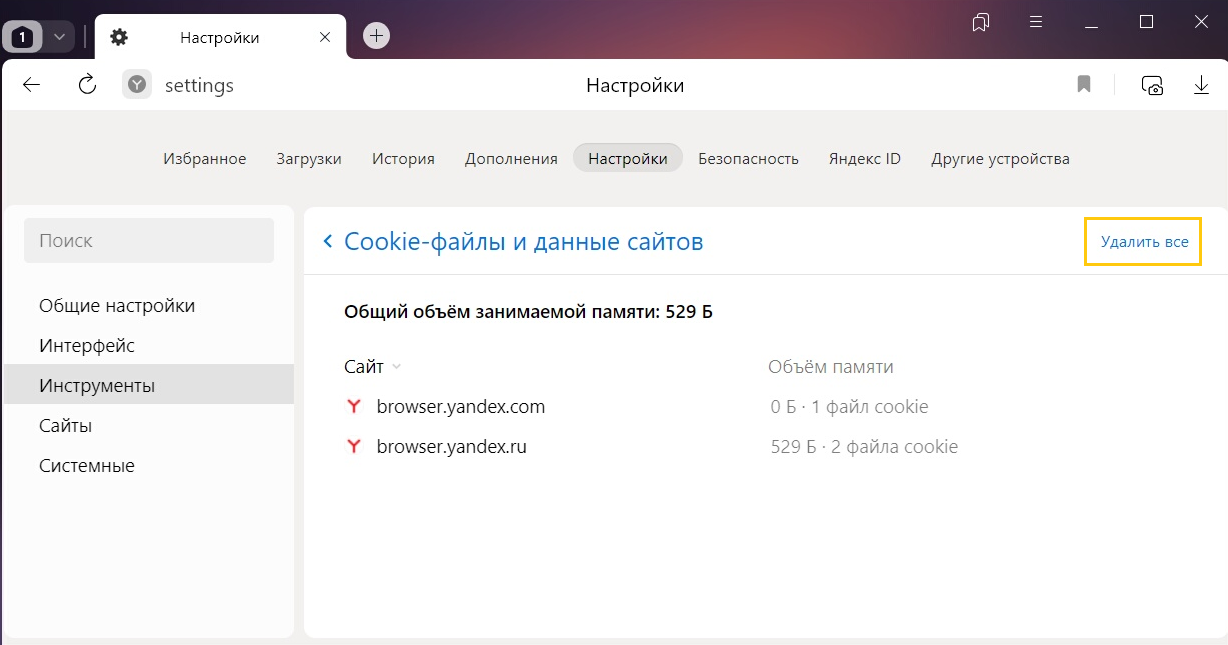Select Системные in the sidebar
Screen dimensions: 1228x645
point(87,466)
